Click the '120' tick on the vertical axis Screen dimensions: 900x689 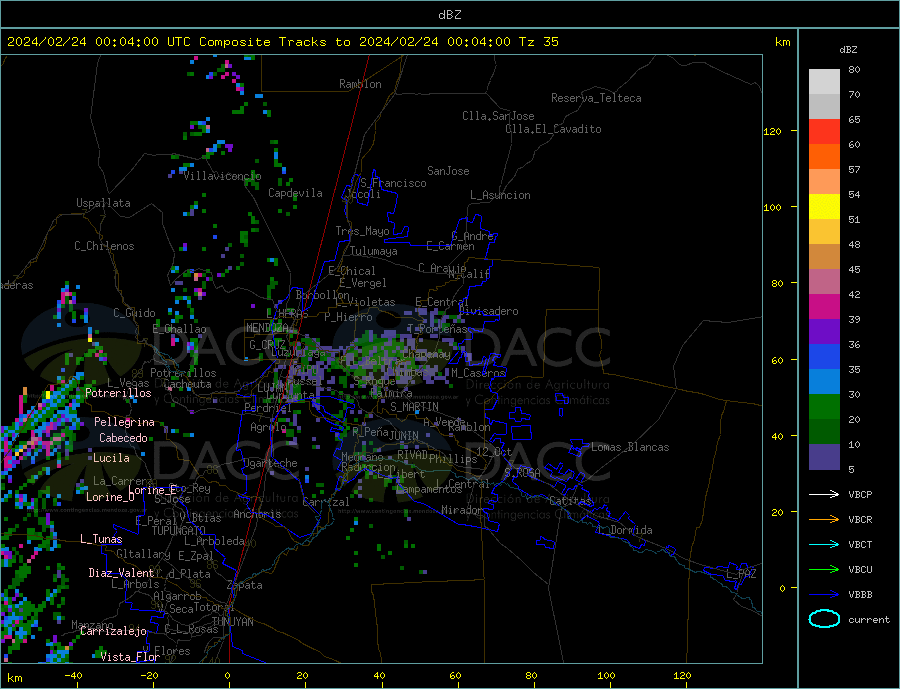click(773, 131)
